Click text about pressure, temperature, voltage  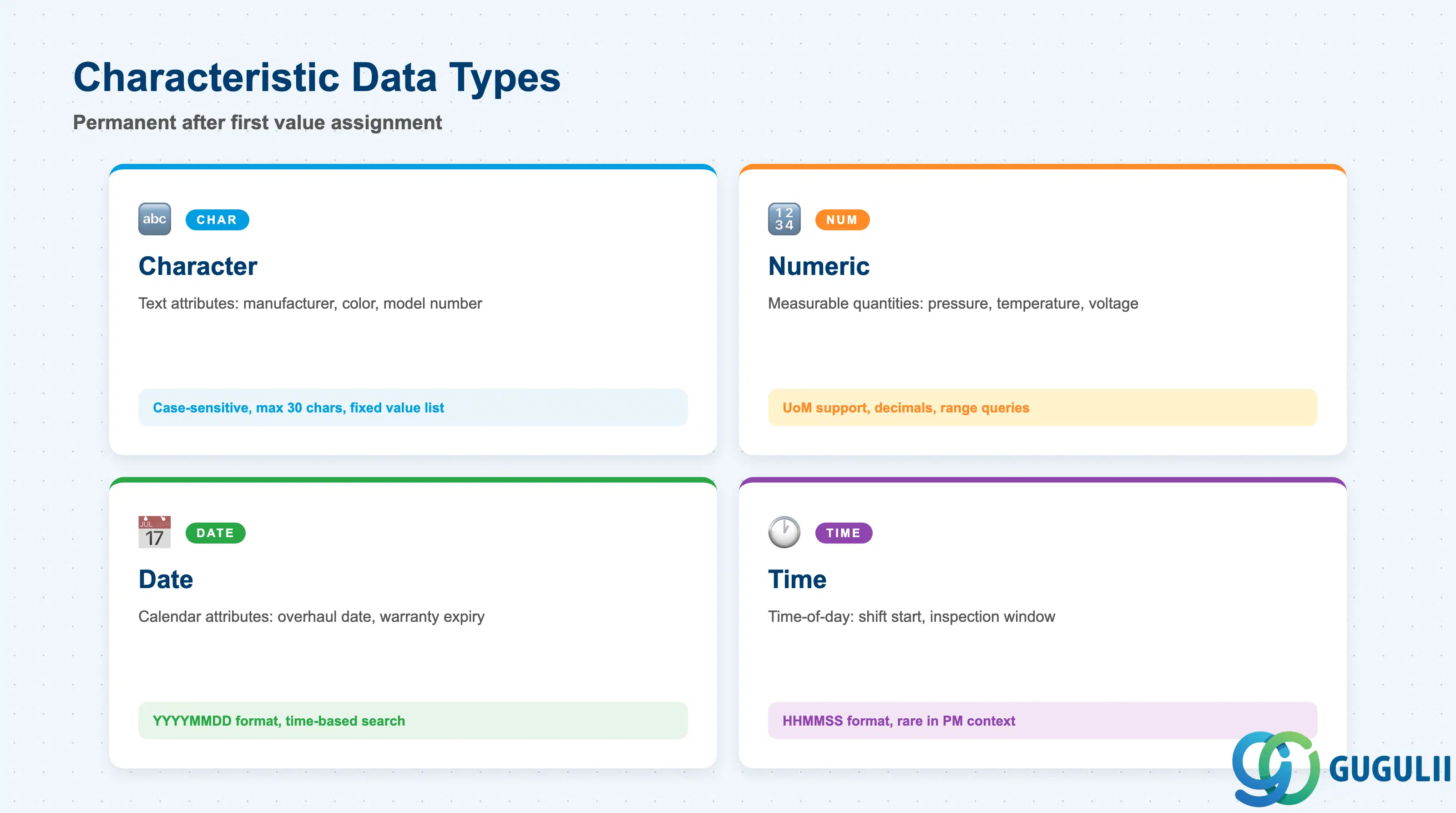pyautogui.click(x=953, y=304)
